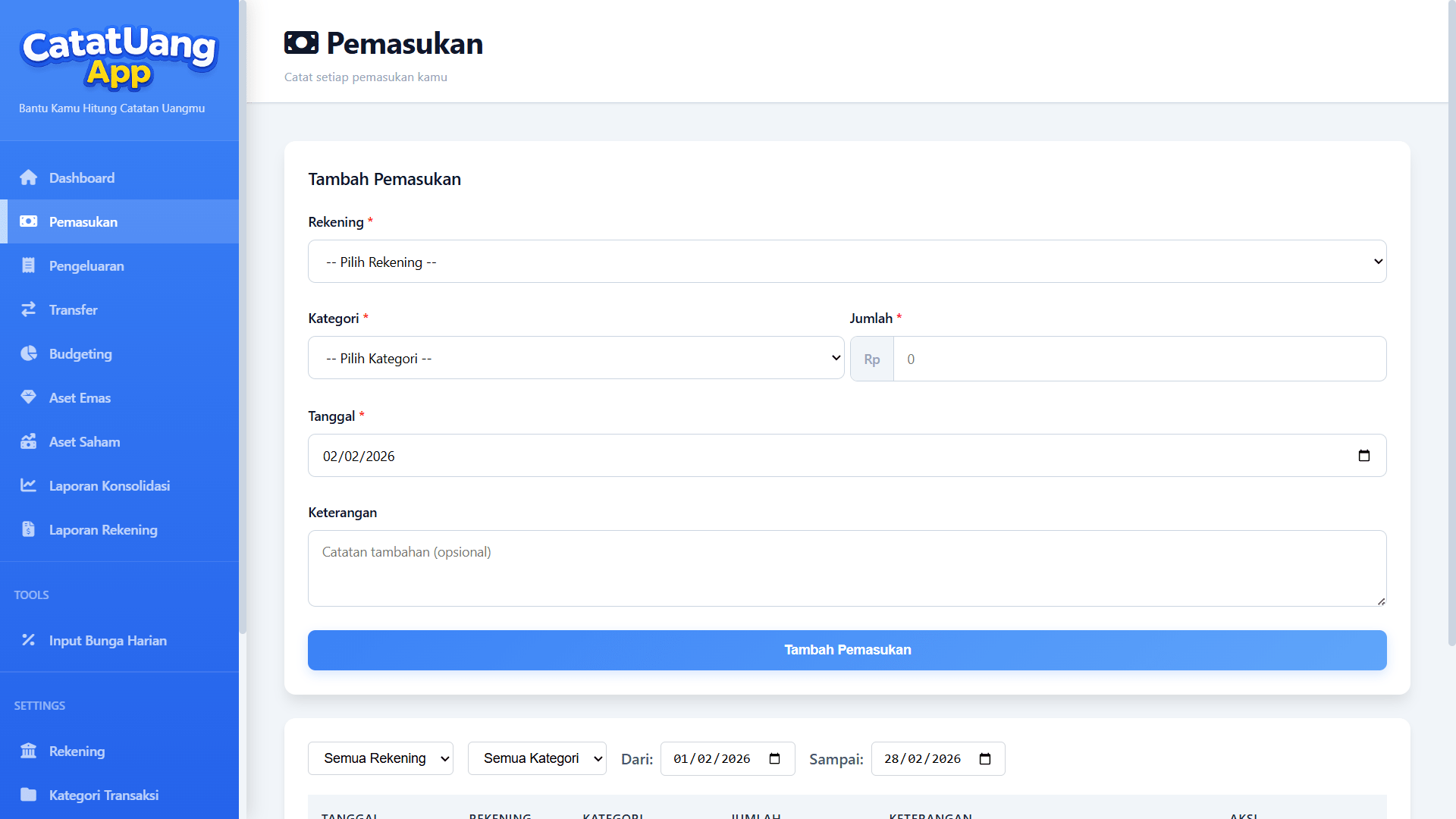Open the Tanggal calendar picker icon
Screen dimensions: 1456x819
pyautogui.click(x=1363, y=456)
